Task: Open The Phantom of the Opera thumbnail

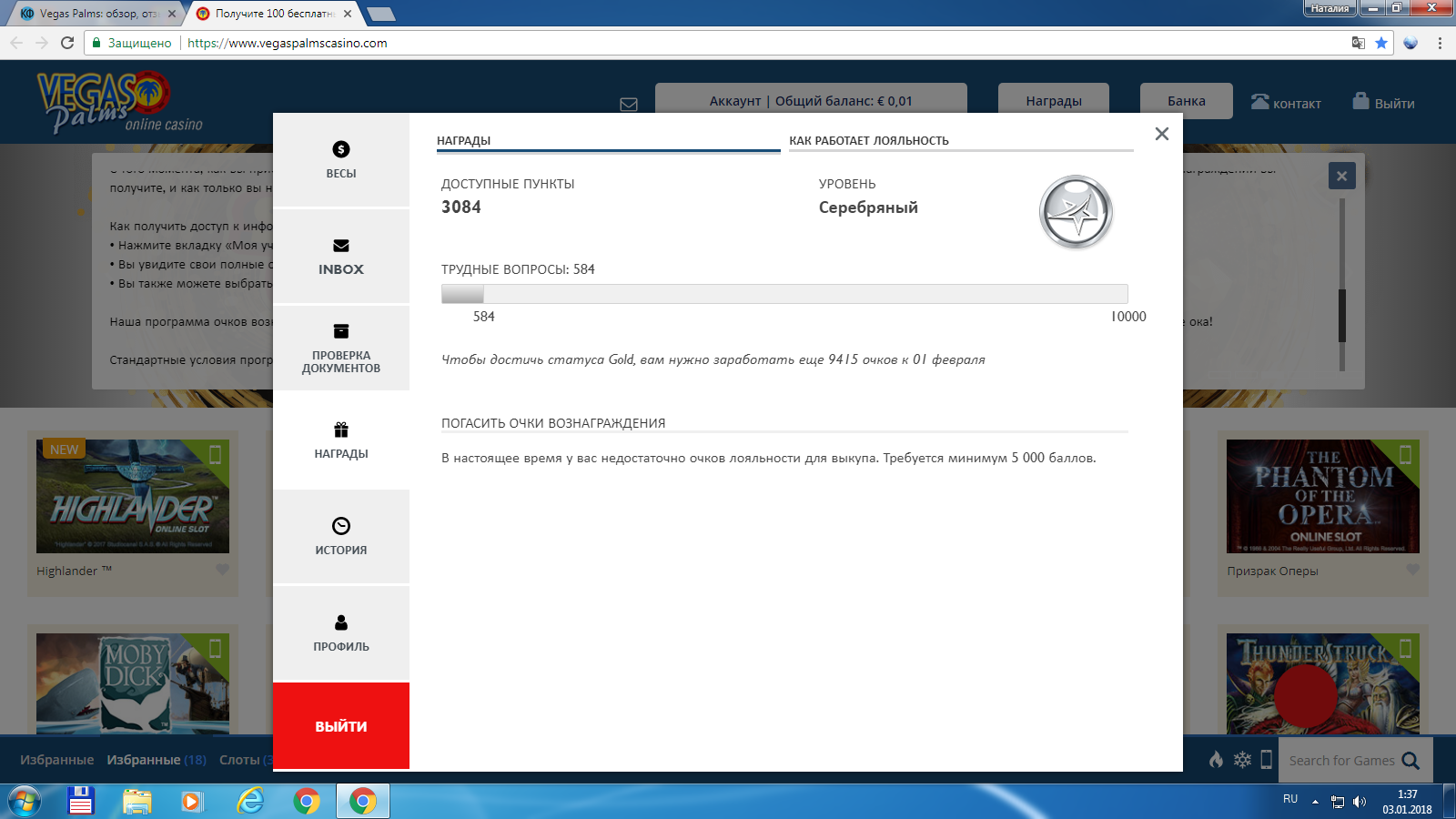Action: point(1323,496)
